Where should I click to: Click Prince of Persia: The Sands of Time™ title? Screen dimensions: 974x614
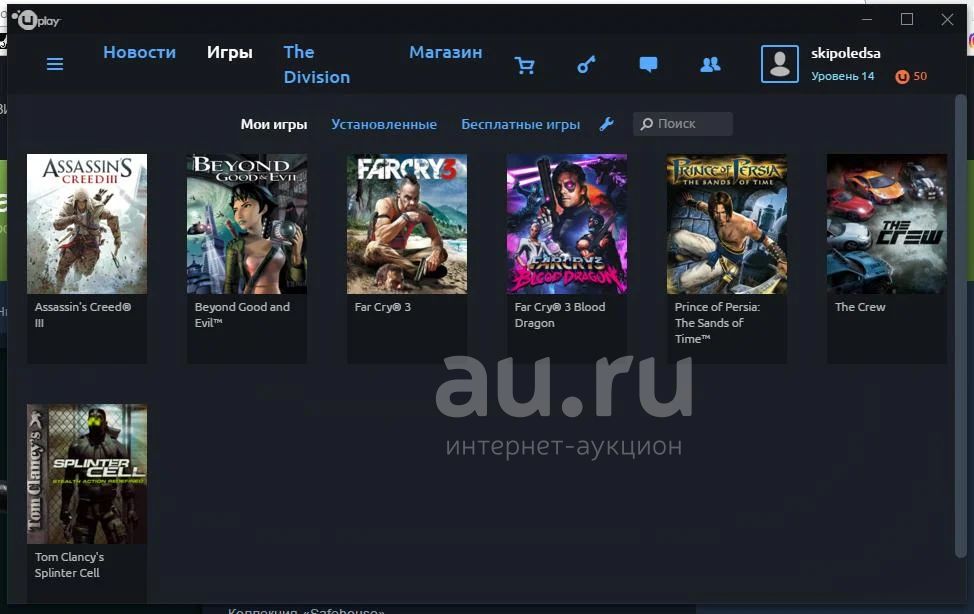(x=717, y=323)
